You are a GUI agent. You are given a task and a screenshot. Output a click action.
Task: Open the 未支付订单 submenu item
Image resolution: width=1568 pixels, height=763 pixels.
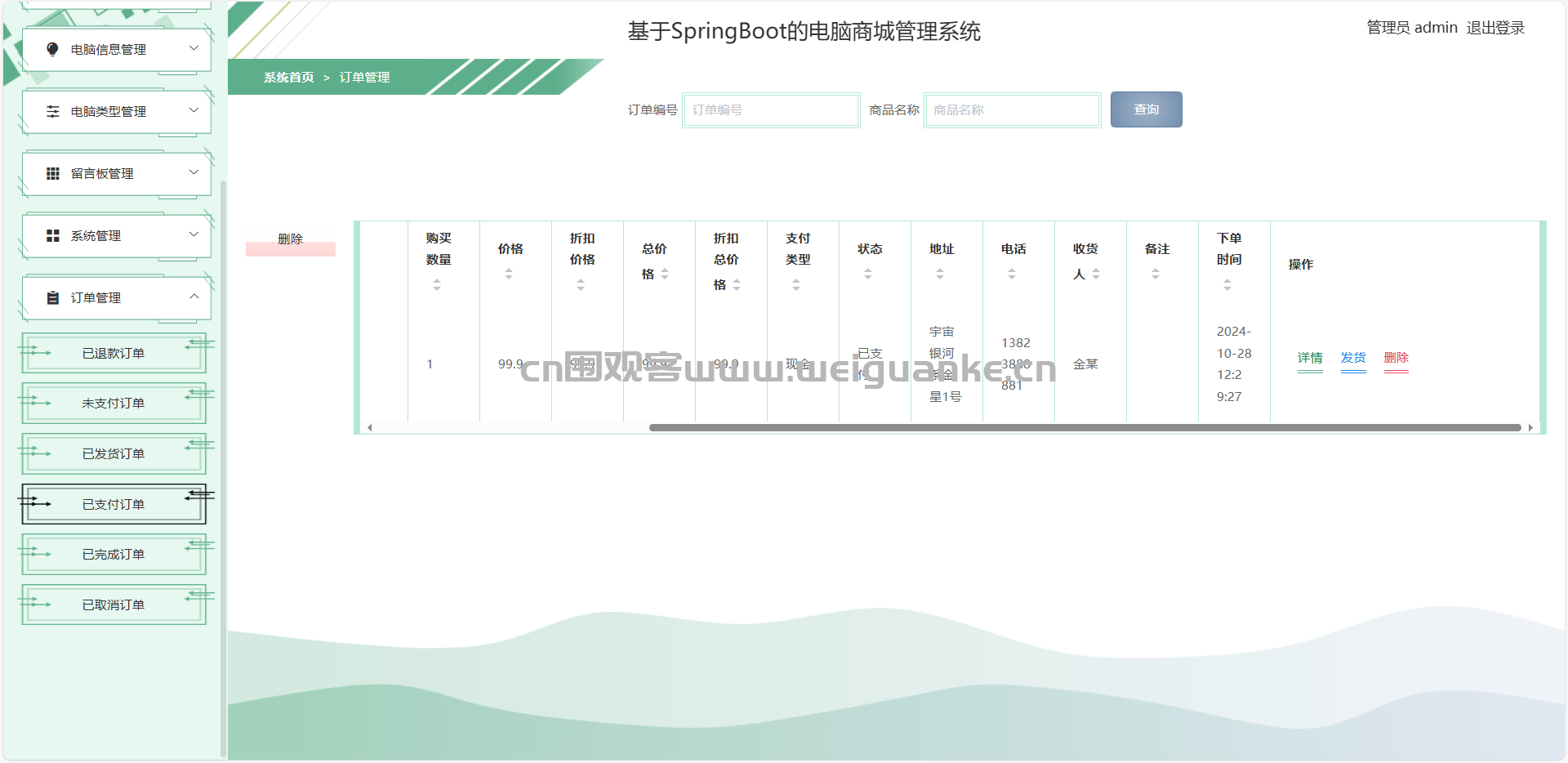tap(114, 403)
